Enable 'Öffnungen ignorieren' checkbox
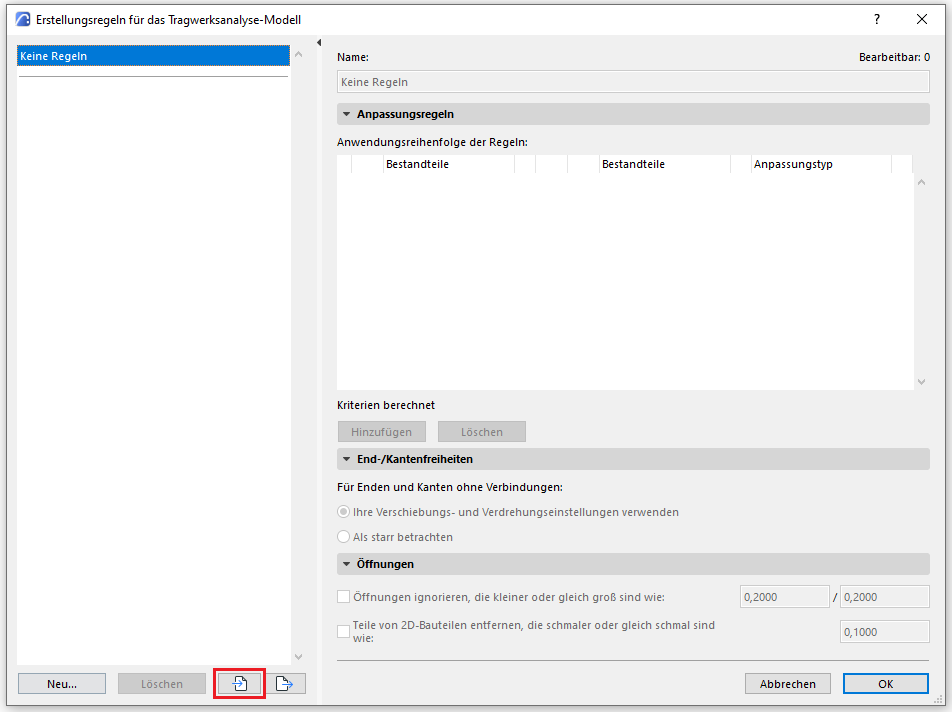Image resolution: width=952 pixels, height=712 pixels. [x=344, y=597]
